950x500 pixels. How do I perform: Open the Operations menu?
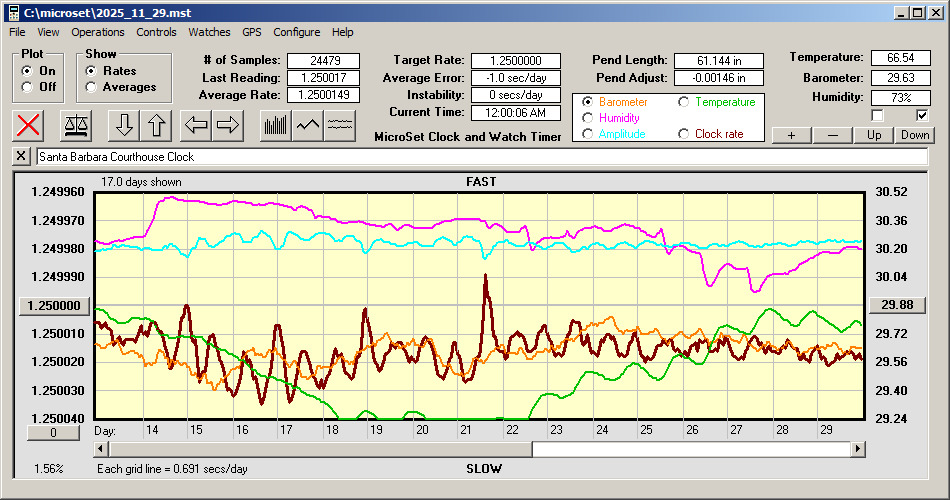click(98, 32)
